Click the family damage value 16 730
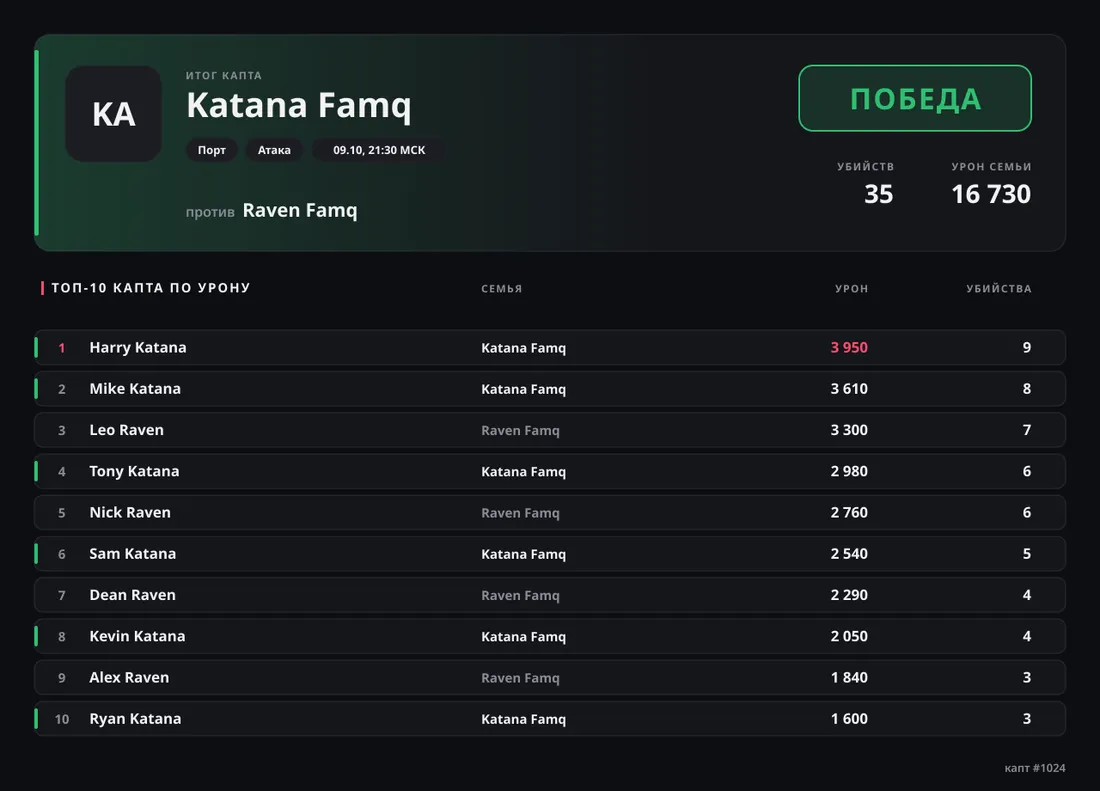Image resolution: width=1100 pixels, height=791 pixels. pyautogui.click(x=991, y=194)
